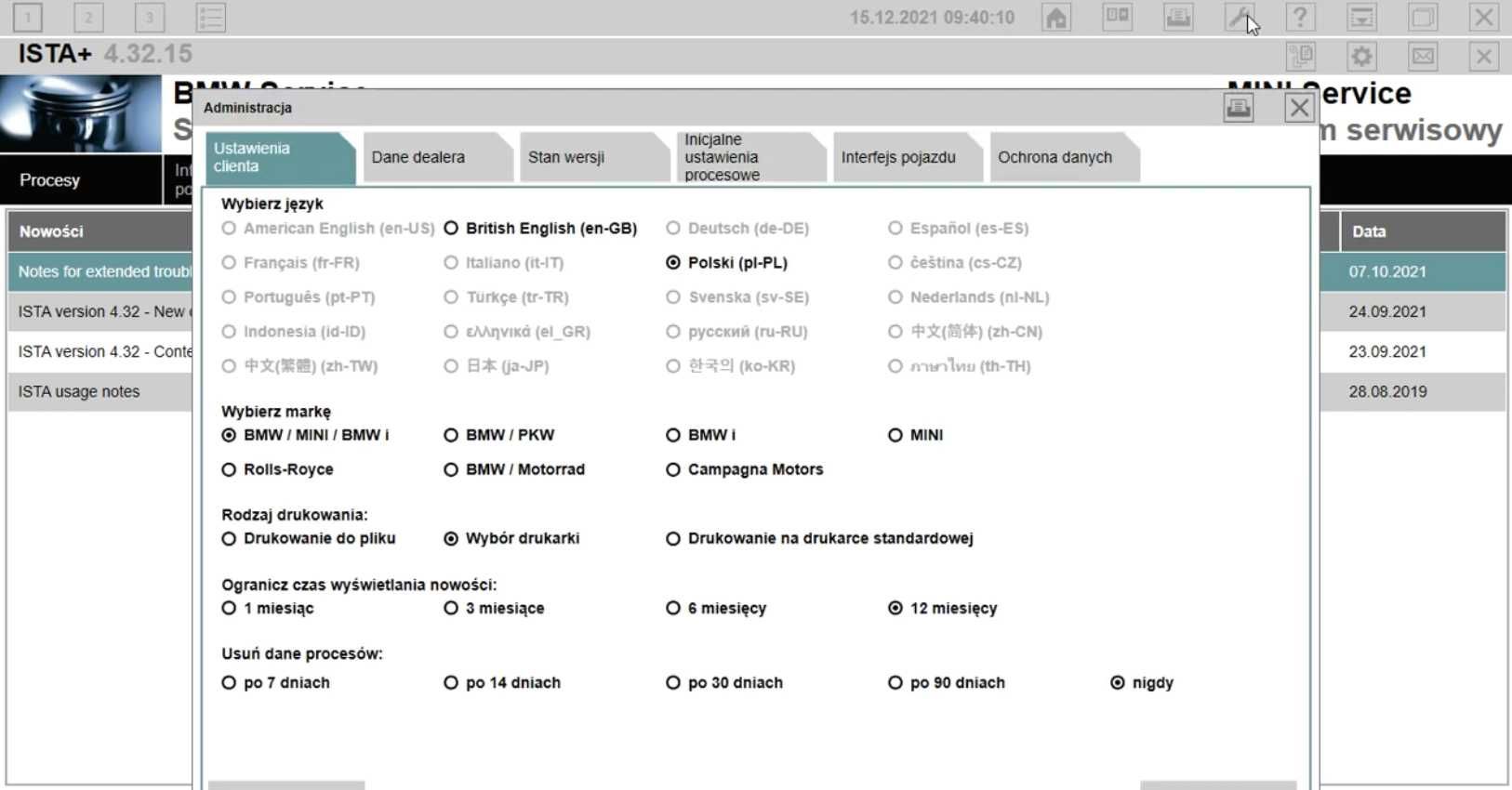This screenshot has height=790, width=1512.
Task: Click the number 1 session box icon
Action: coord(28,17)
